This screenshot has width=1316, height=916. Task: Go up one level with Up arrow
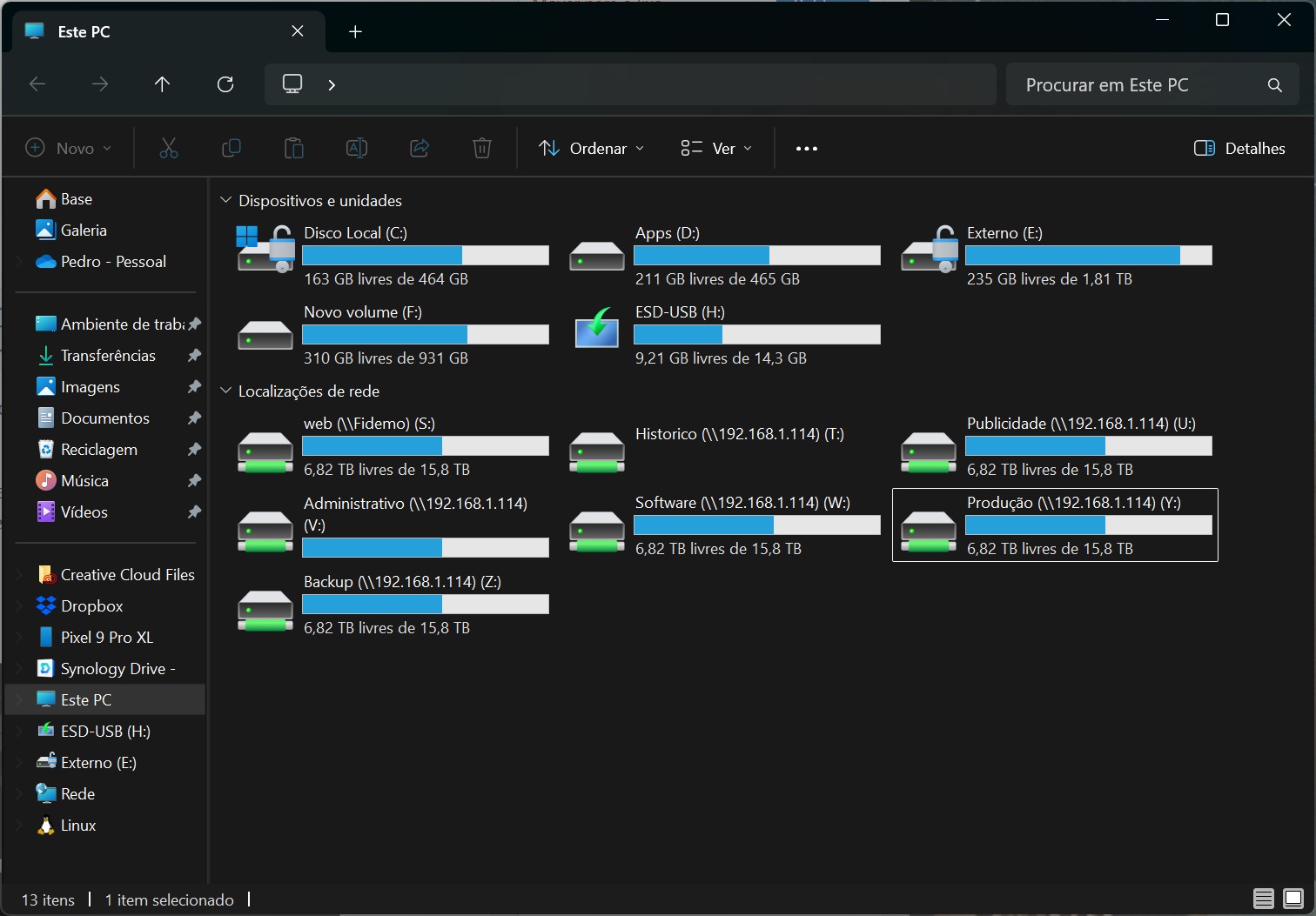pyautogui.click(x=162, y=84)
